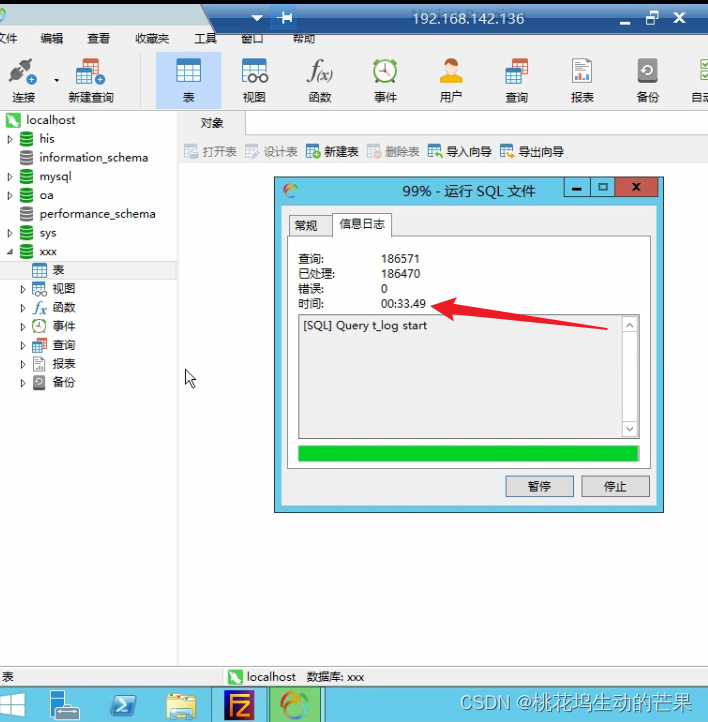Screen dimensions: 708x722
Task: Select the Report (报表) toolbar icon
Action: [x=582, y=81]
